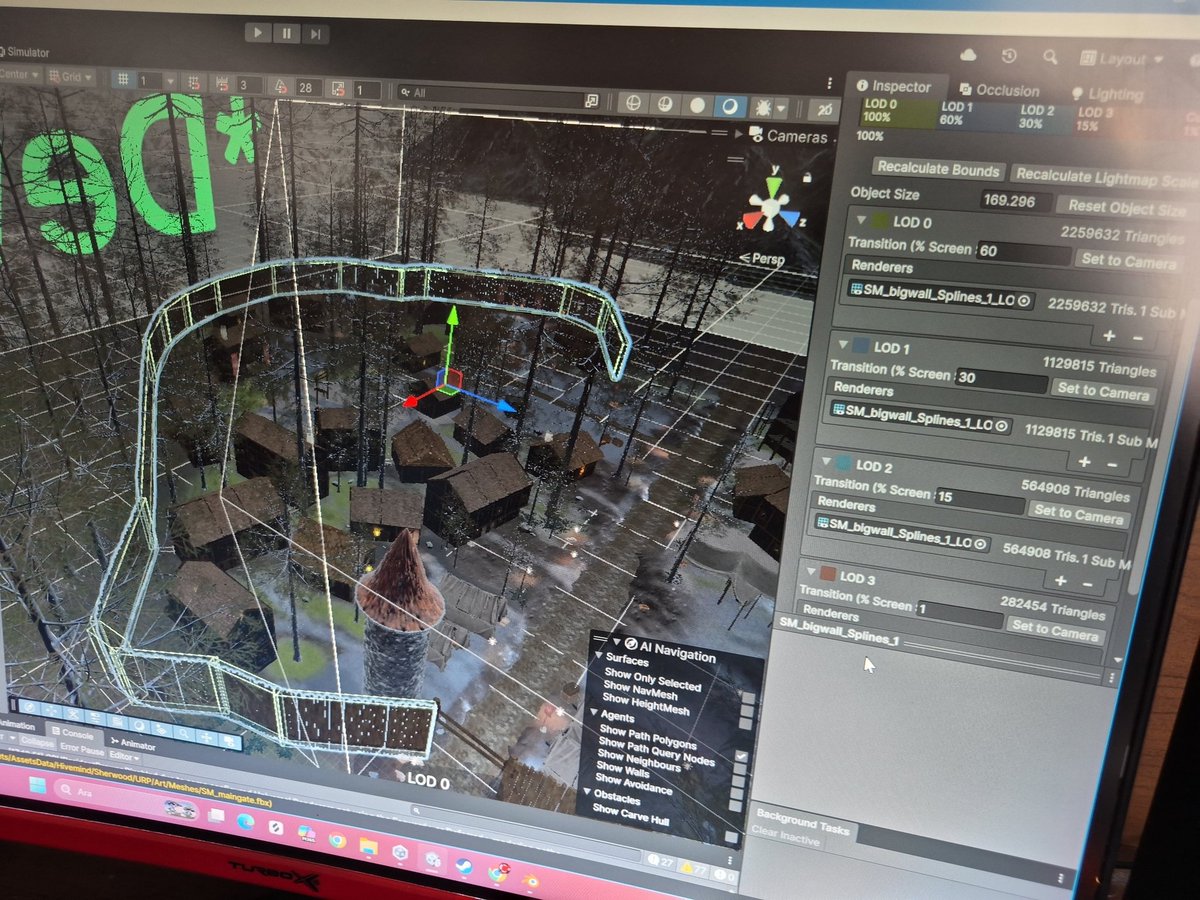This screenshot has width=1200, height=900.
Task: Open the scene effects dropdown arrow
Action: [x=782, y=108]
